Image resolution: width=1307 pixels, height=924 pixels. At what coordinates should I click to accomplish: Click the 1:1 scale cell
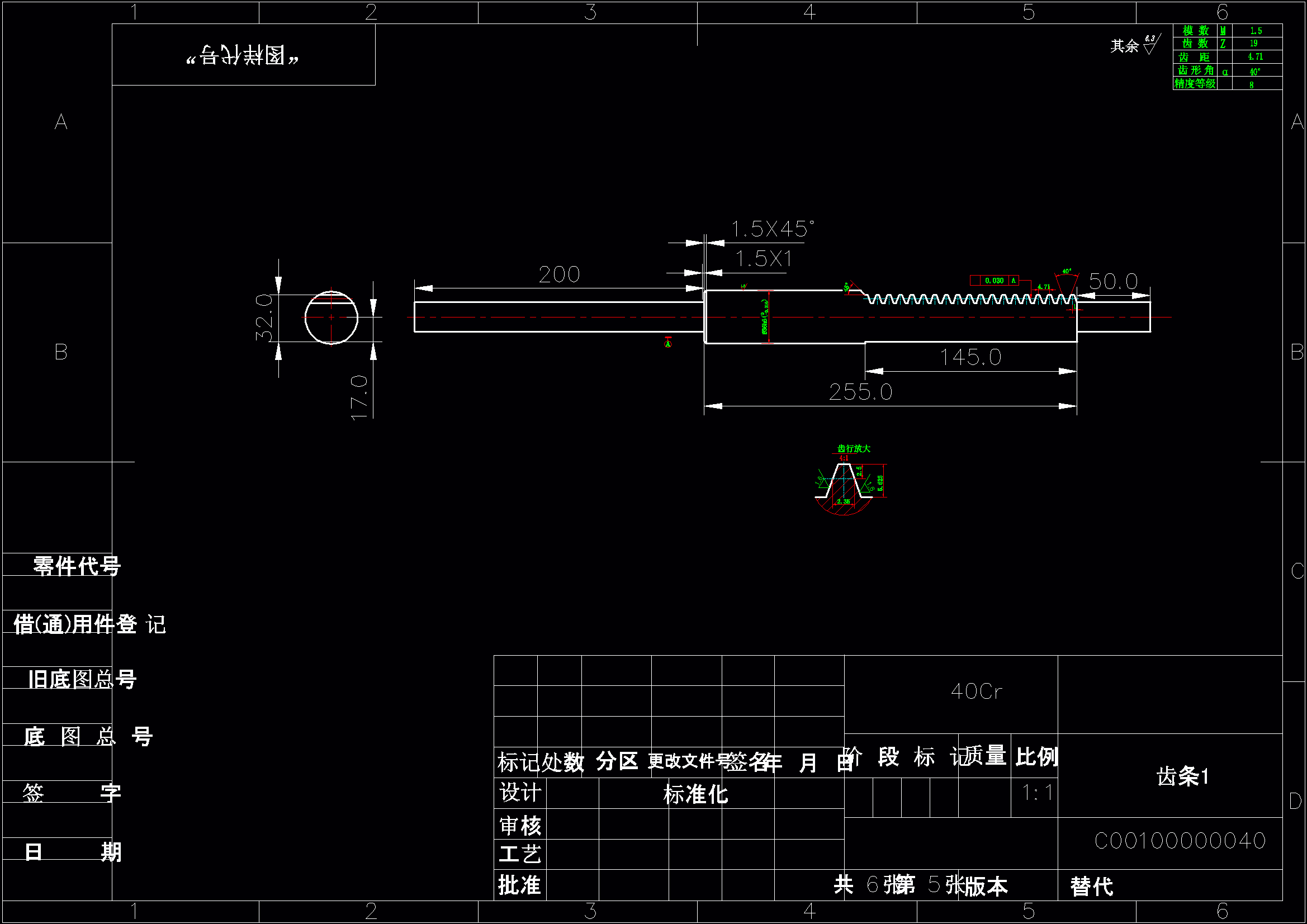(x=1036, y=793)
